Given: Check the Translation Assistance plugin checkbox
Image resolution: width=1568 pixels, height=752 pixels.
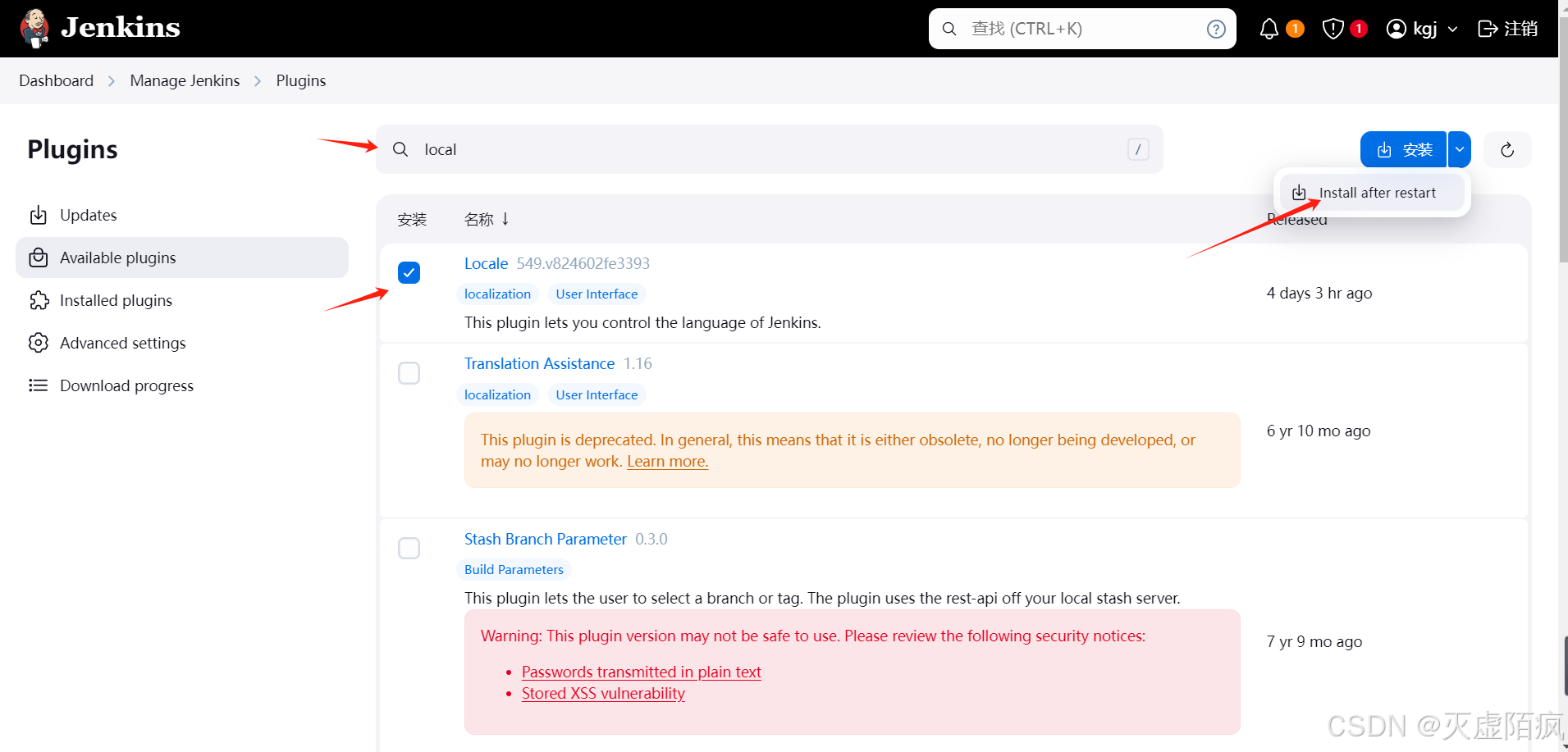Looking at the screenshot, I should 409,373.
